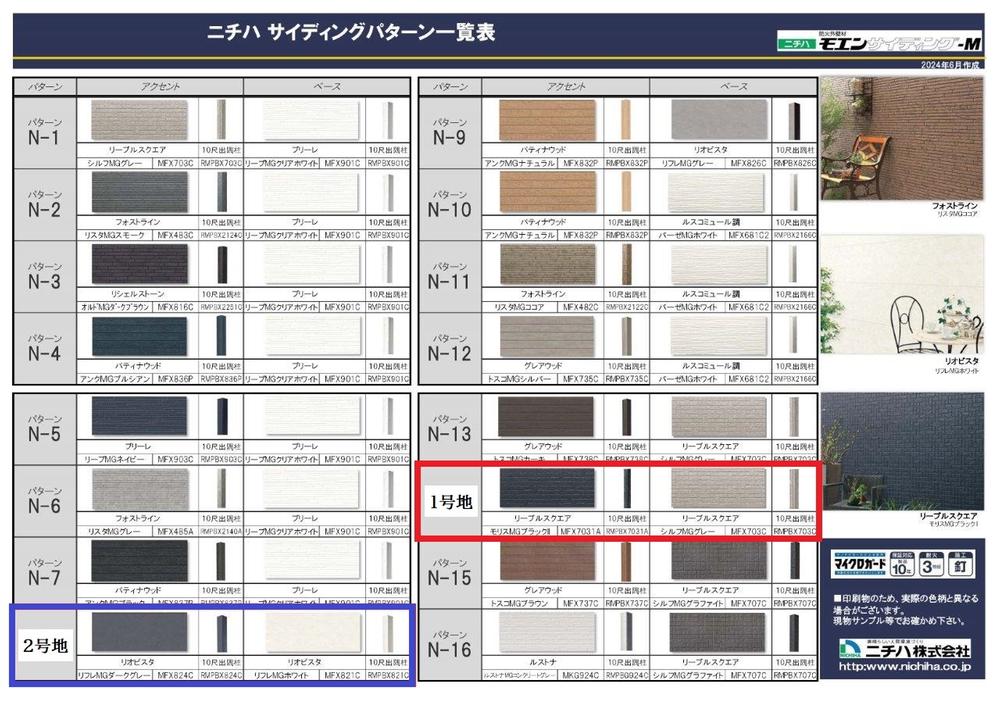Open the リオビスタ white wall photo

click(901, 294)
